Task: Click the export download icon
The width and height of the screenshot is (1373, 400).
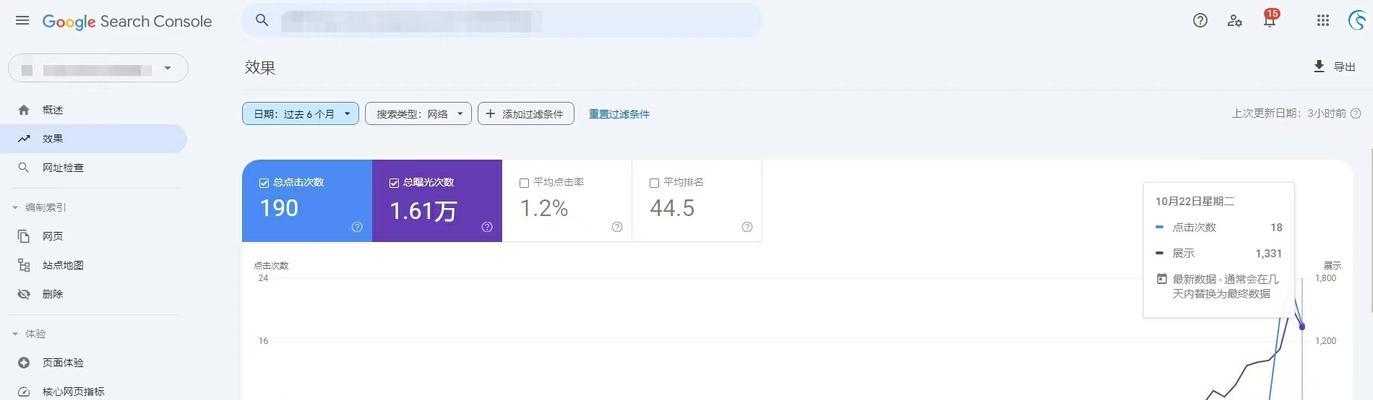Action: pos(1319,66)
